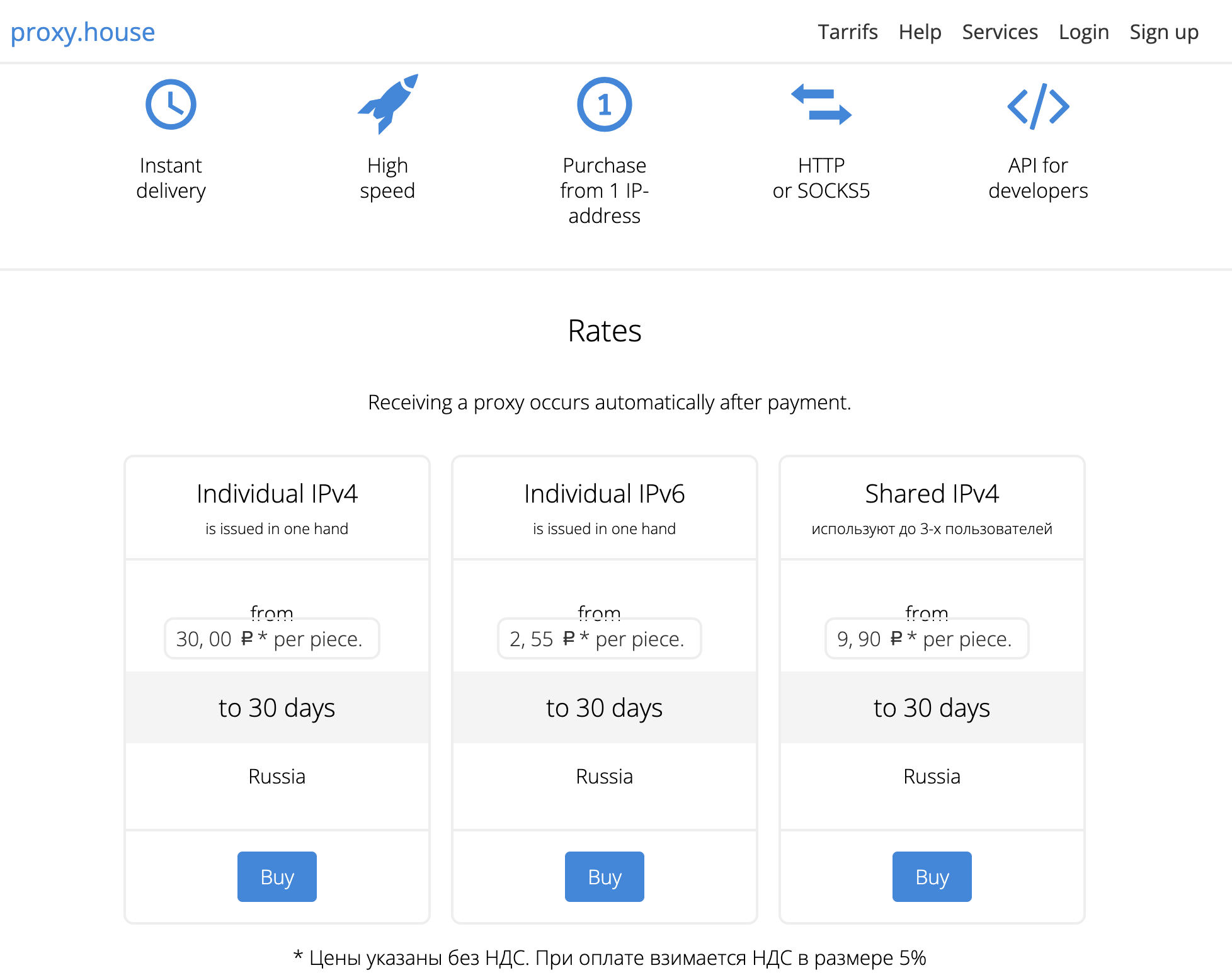Image resolution: width=1232 pixels, height=975 pixels.
Task: Click 'to 30 days' in Shared IPv4 card
Action: (x=932, y=708)
